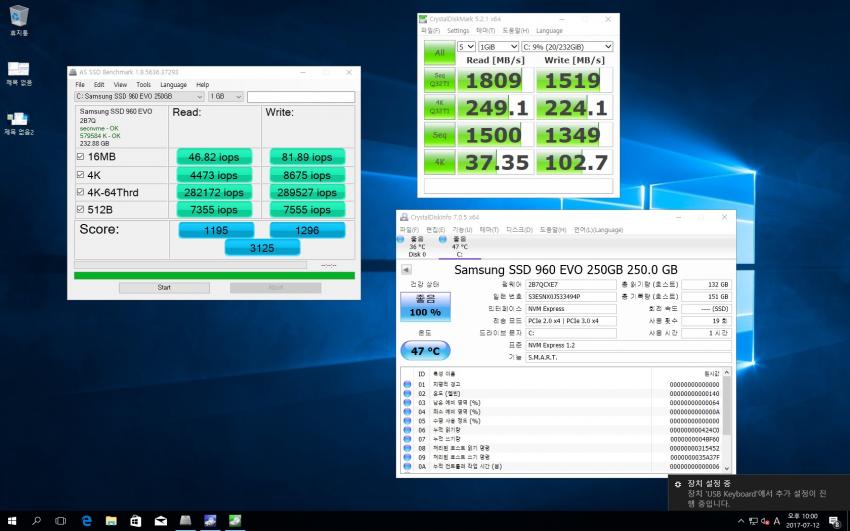The height and width of the screenshot is (531, 850).
Task: Run Seq Q32T1 test in CrystalDiskMark
Action: tap(439, 80)
